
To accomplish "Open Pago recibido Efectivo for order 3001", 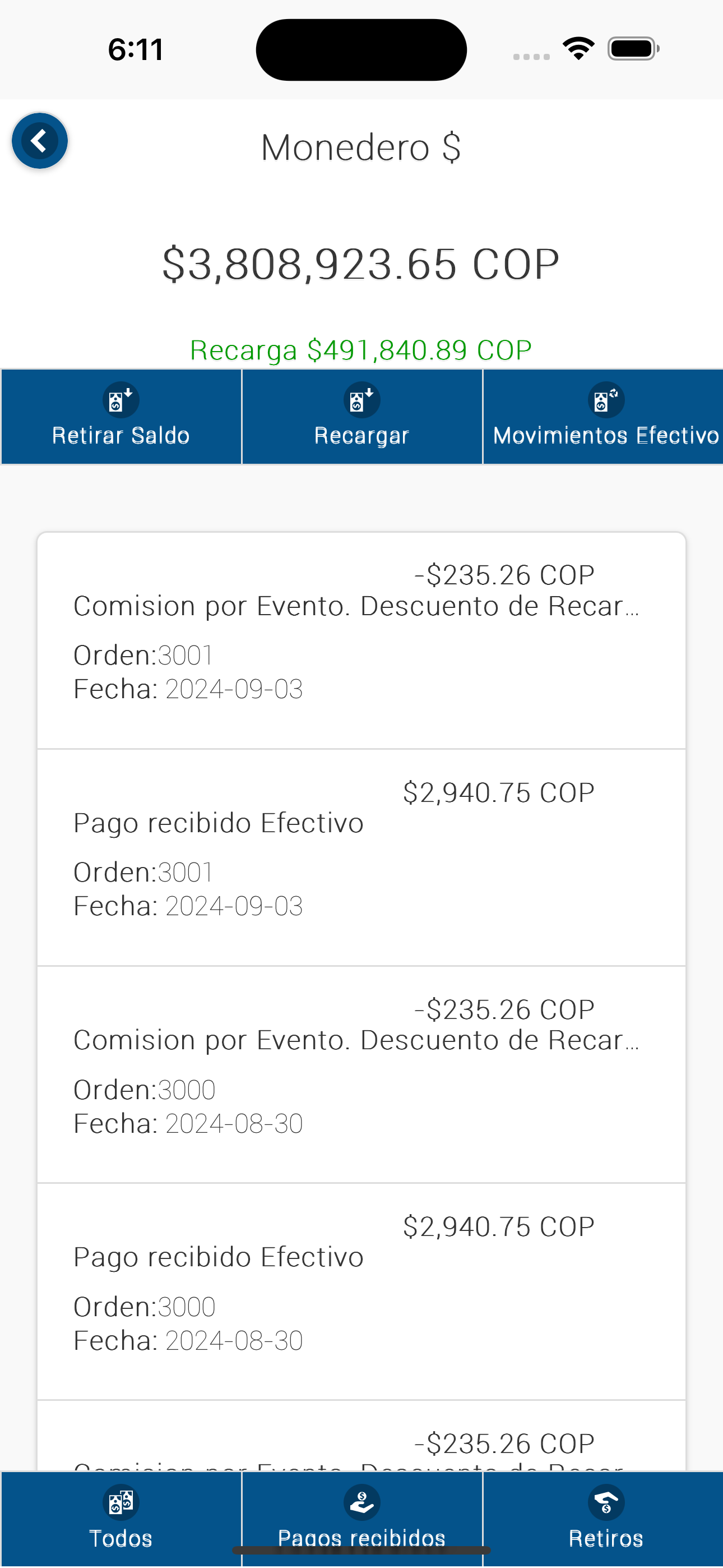I will pos(361,857).
